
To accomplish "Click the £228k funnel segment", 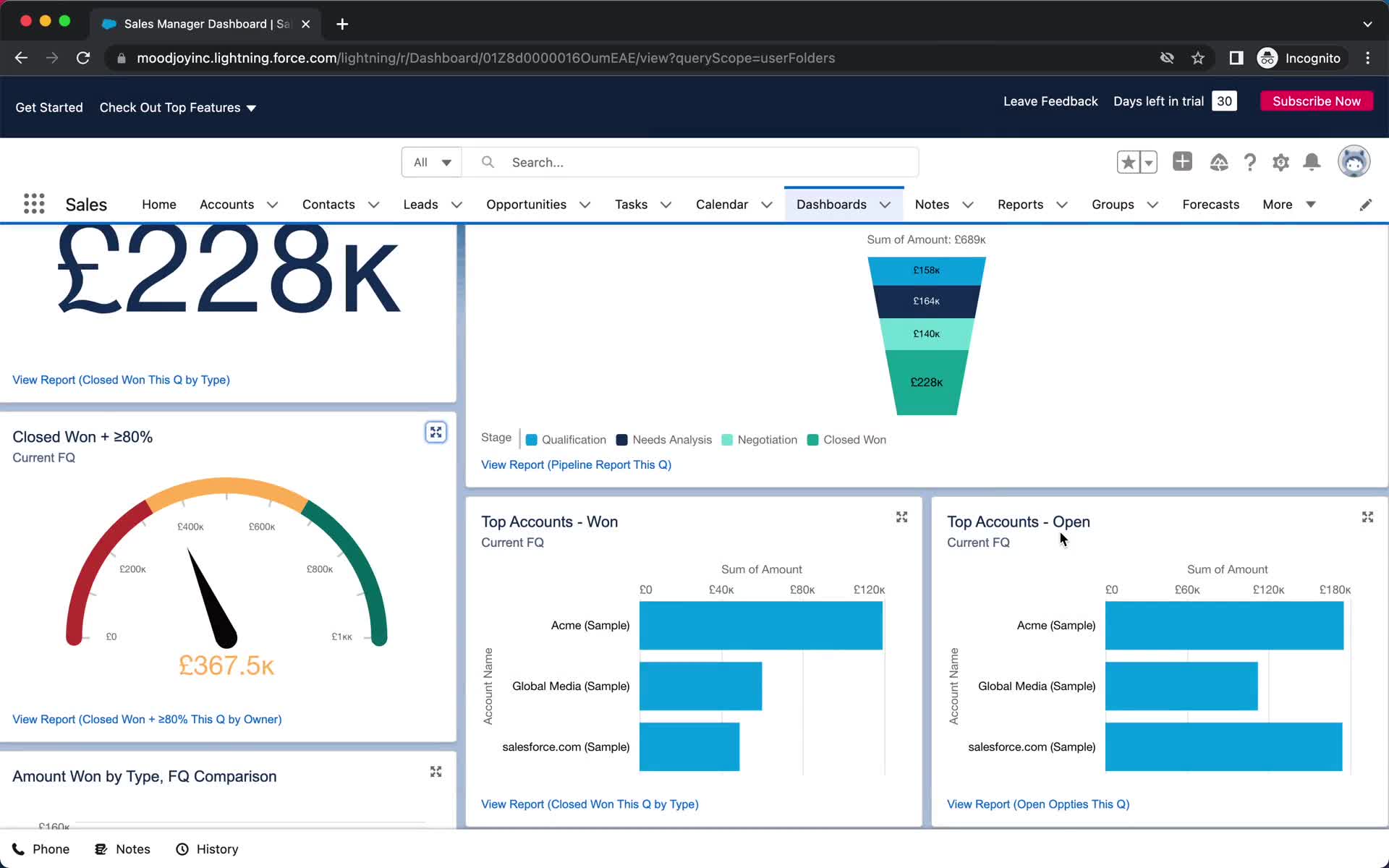I will [927, 383].
